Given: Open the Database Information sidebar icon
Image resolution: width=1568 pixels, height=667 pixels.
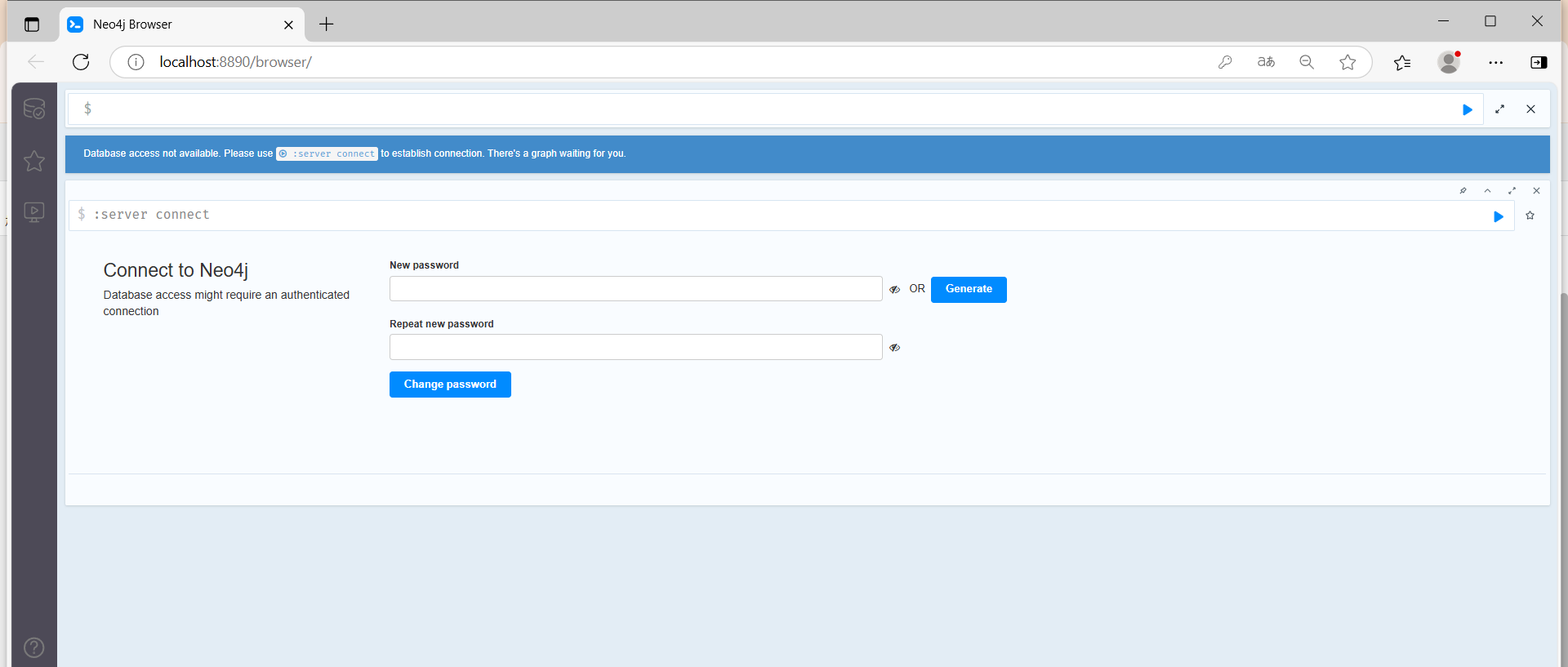Looking at the screenshot, I should (34, 109).
